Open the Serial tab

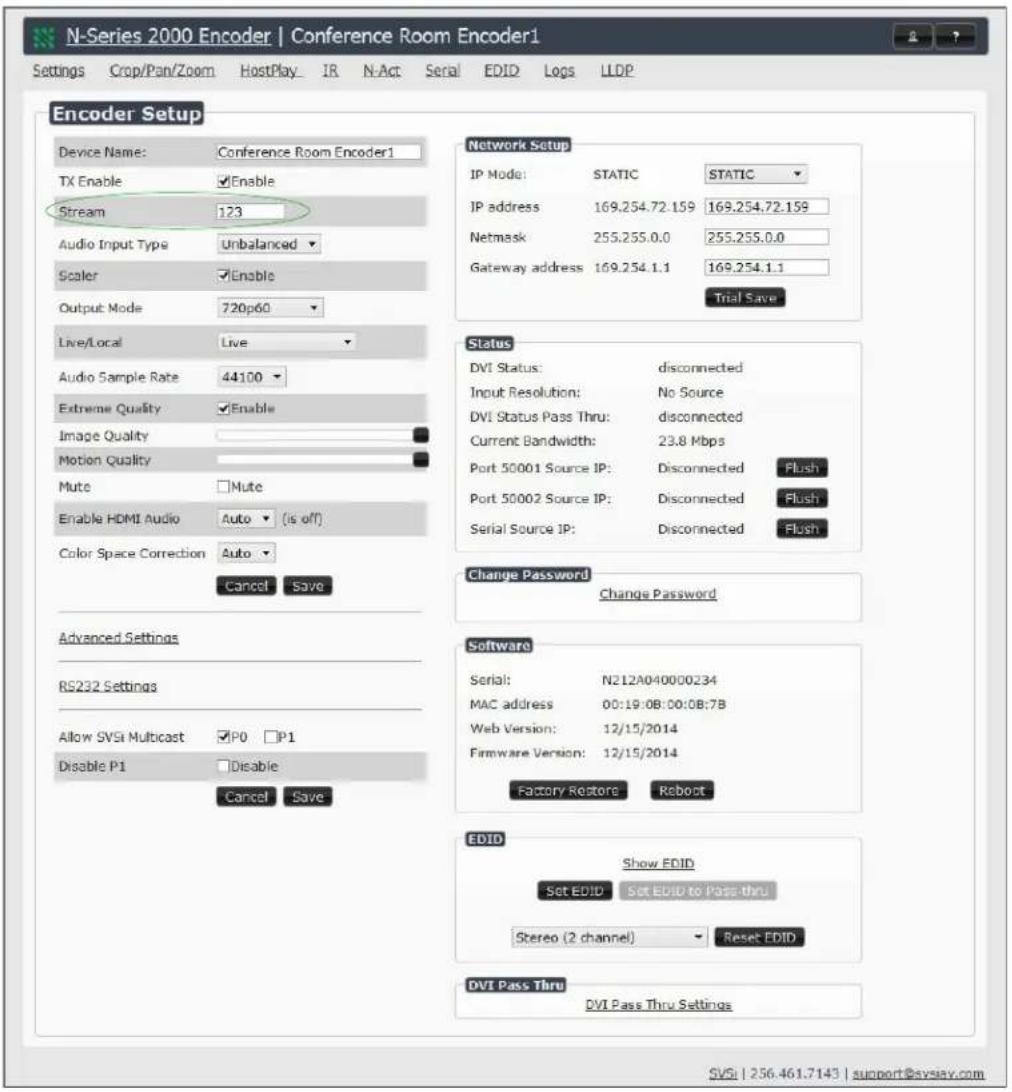point(442,71)
